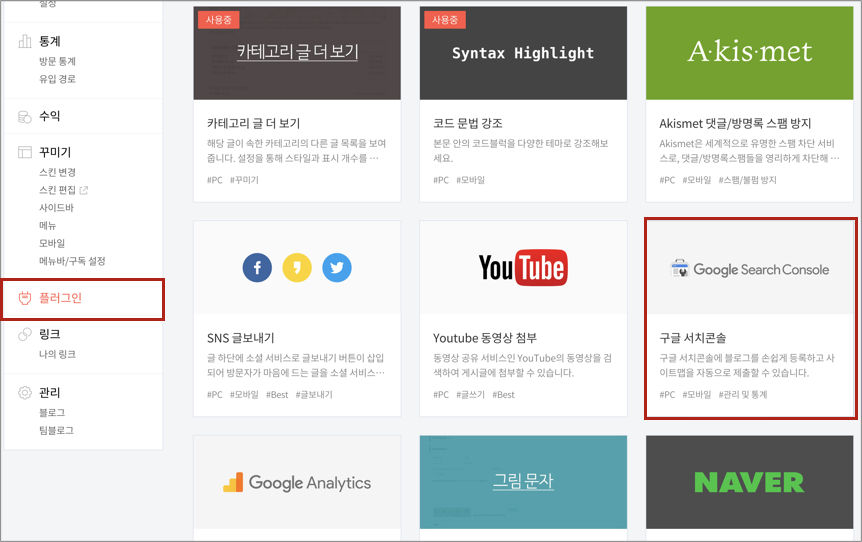Click the yellow KakaoStory icon
The width and height of the screenshot is (862, 542).
coord(297,268)
